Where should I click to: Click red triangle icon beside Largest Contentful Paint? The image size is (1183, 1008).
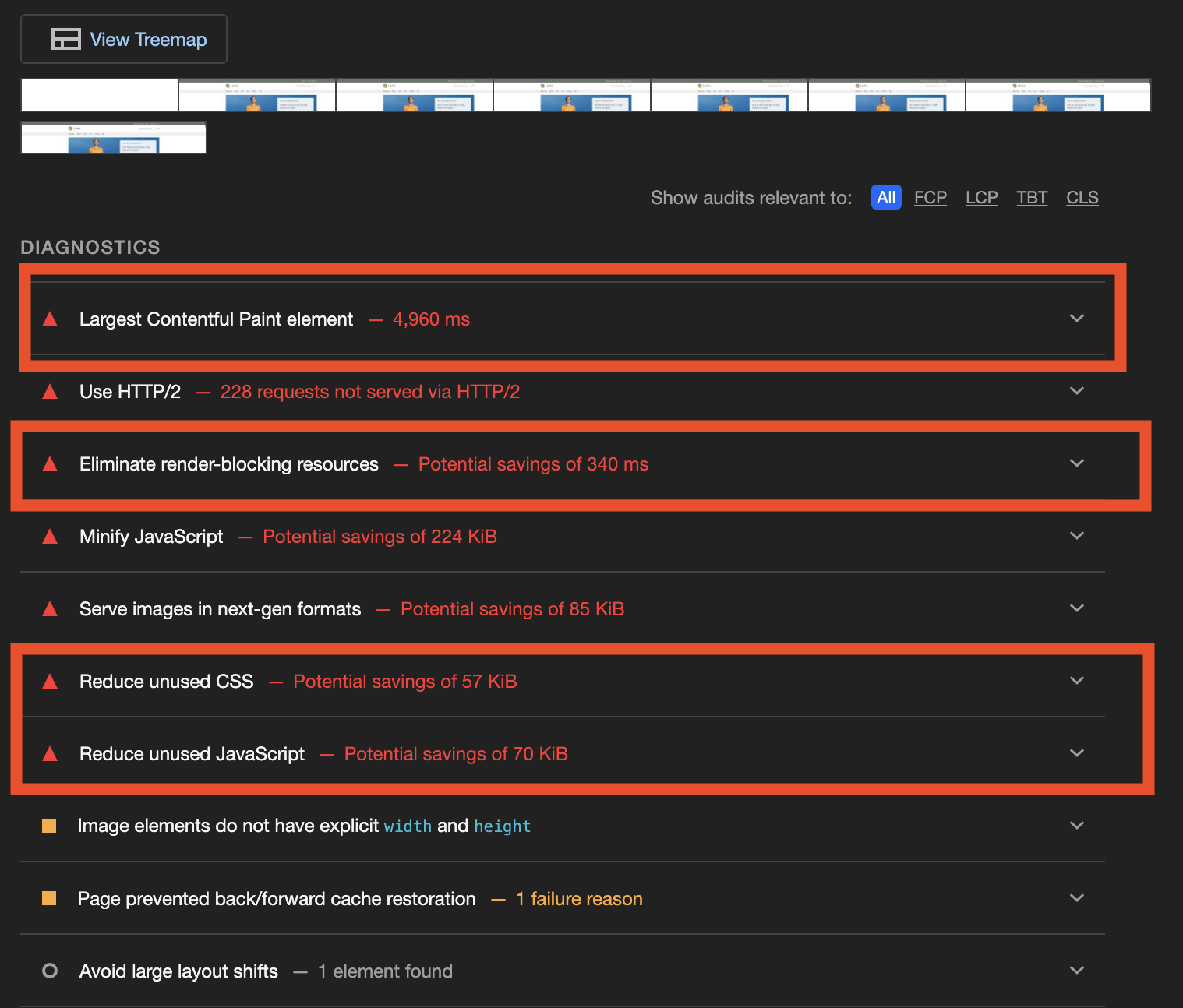pos(50,319)
